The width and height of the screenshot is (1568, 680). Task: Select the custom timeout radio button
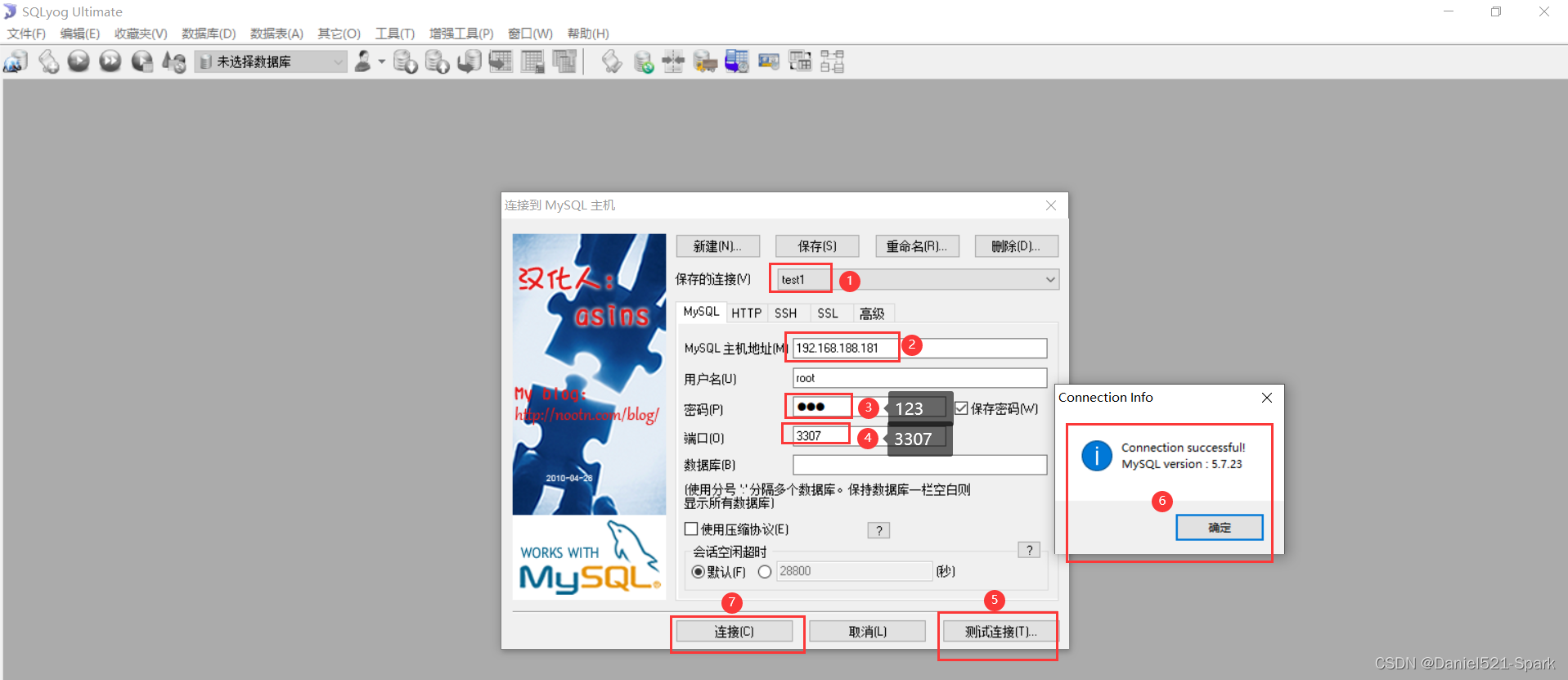click(x=765, y=572)
